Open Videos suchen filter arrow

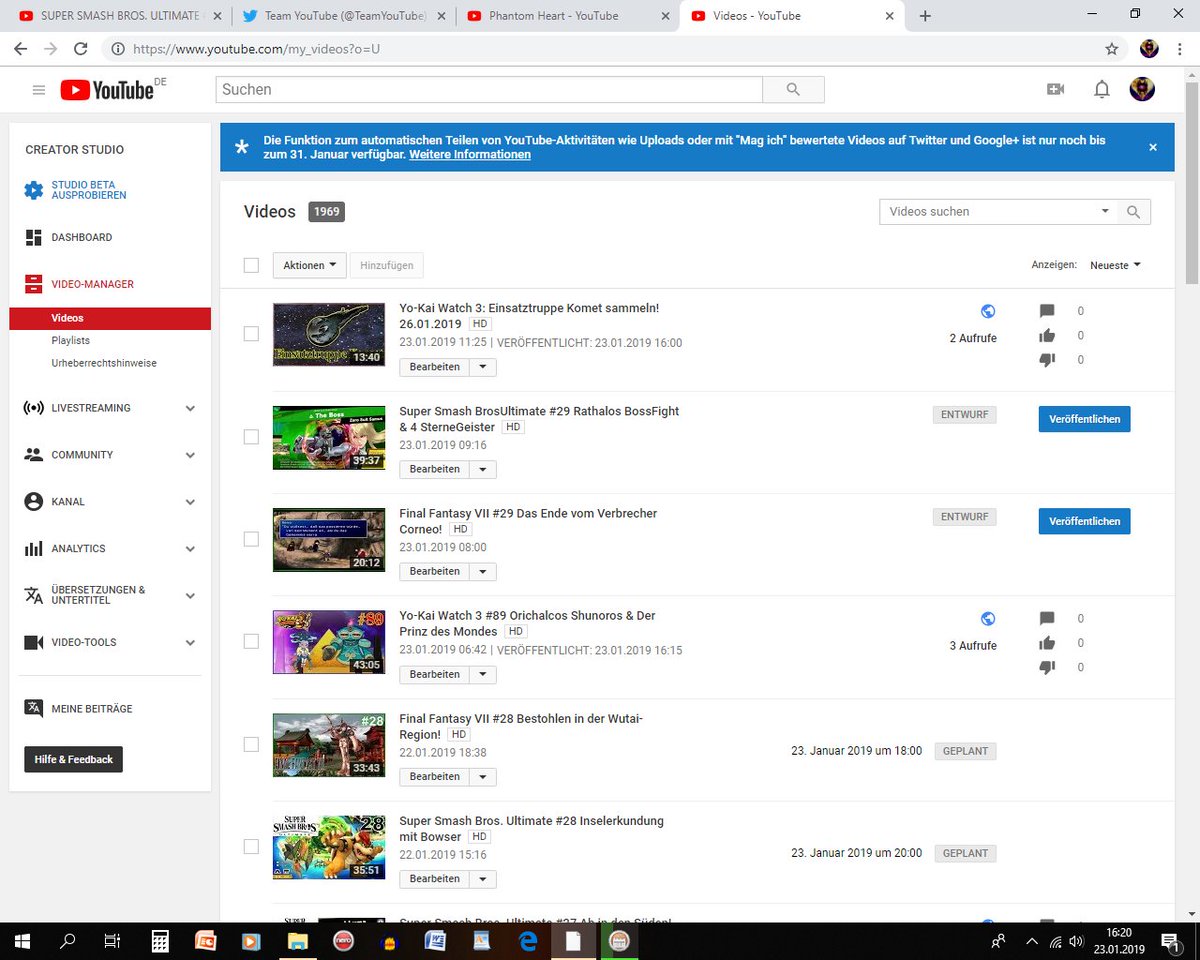pyautogui.click(x=1105, y=211)
